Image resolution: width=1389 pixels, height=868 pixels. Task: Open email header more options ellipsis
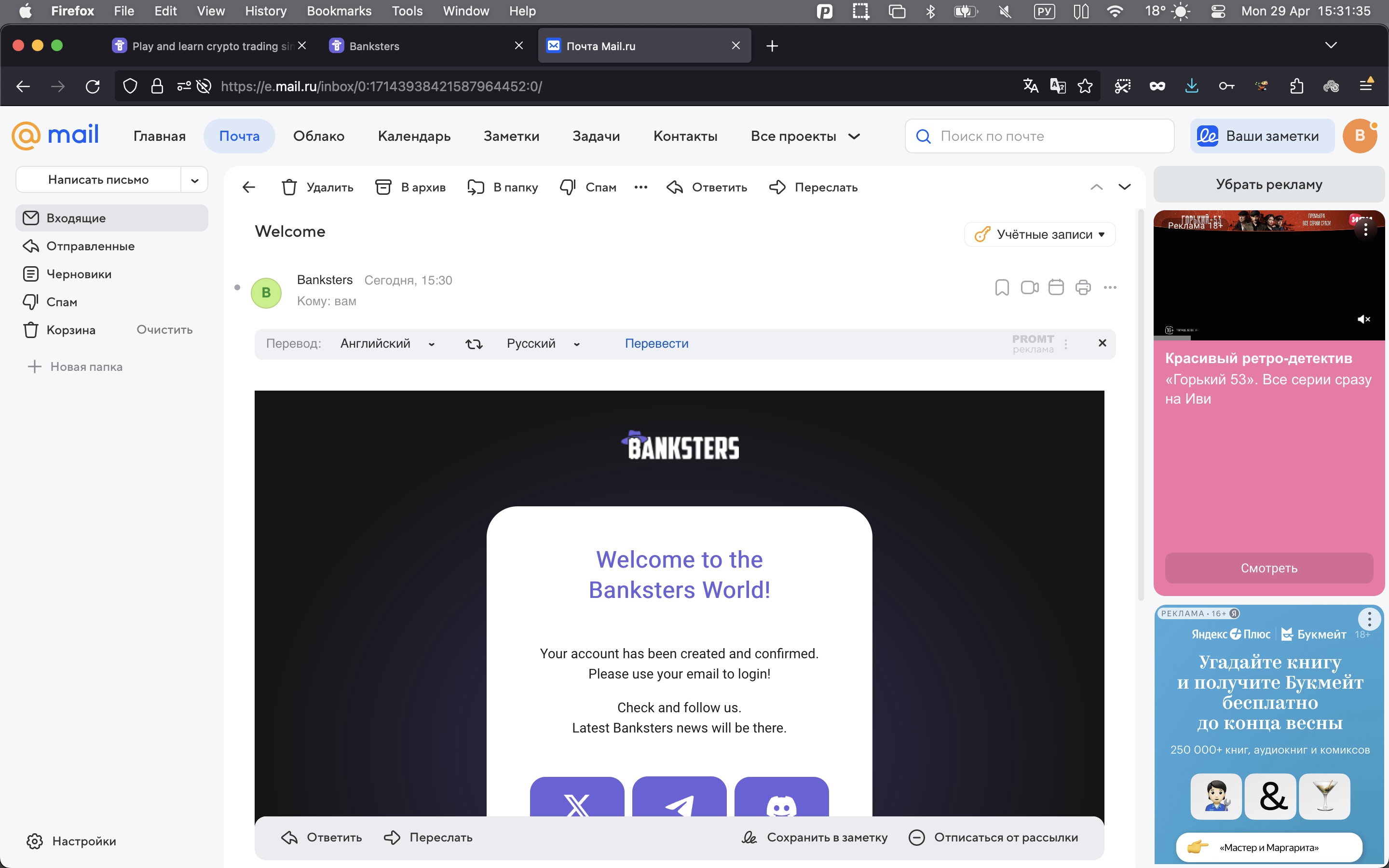(1110, 287)
